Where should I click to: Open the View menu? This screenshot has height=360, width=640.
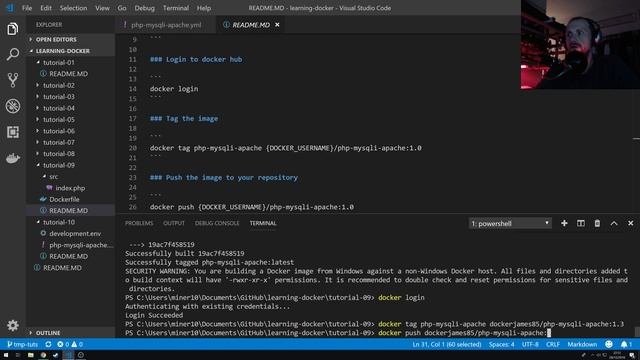[102, 8]
